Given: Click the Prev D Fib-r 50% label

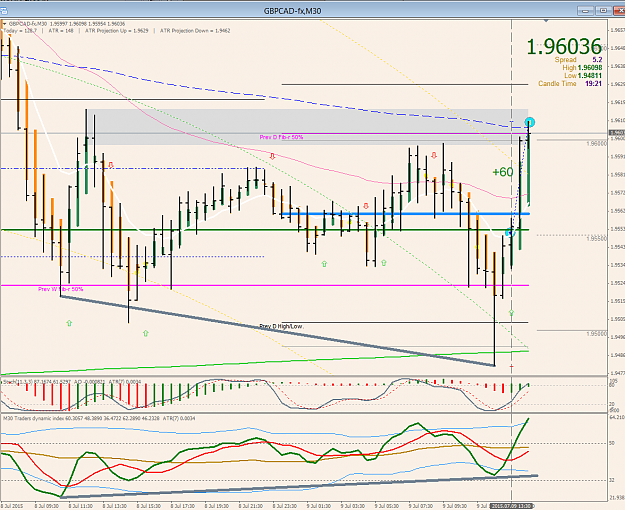Looking at the screenshot, I should (281, 137).
